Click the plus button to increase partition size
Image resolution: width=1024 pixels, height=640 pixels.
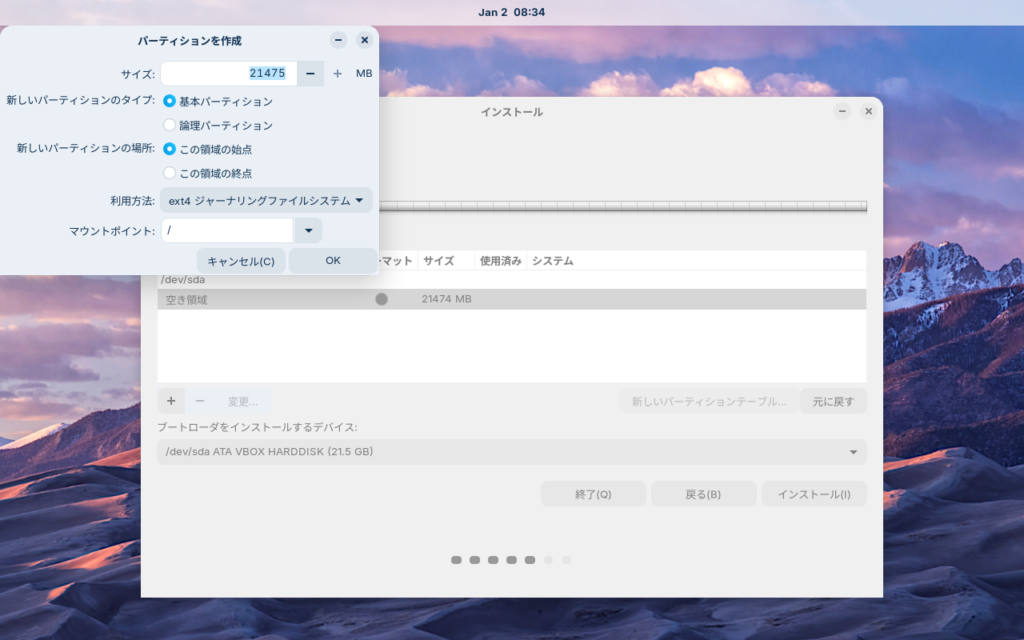click(337, 73)
